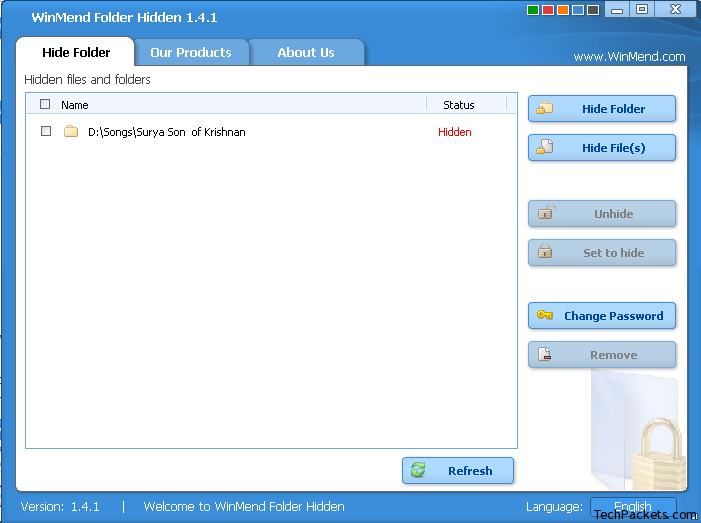701x523 pixels.
Task: Click the Hide File(s) document icon
Action: pyautogui.click(x=545, y=148)
